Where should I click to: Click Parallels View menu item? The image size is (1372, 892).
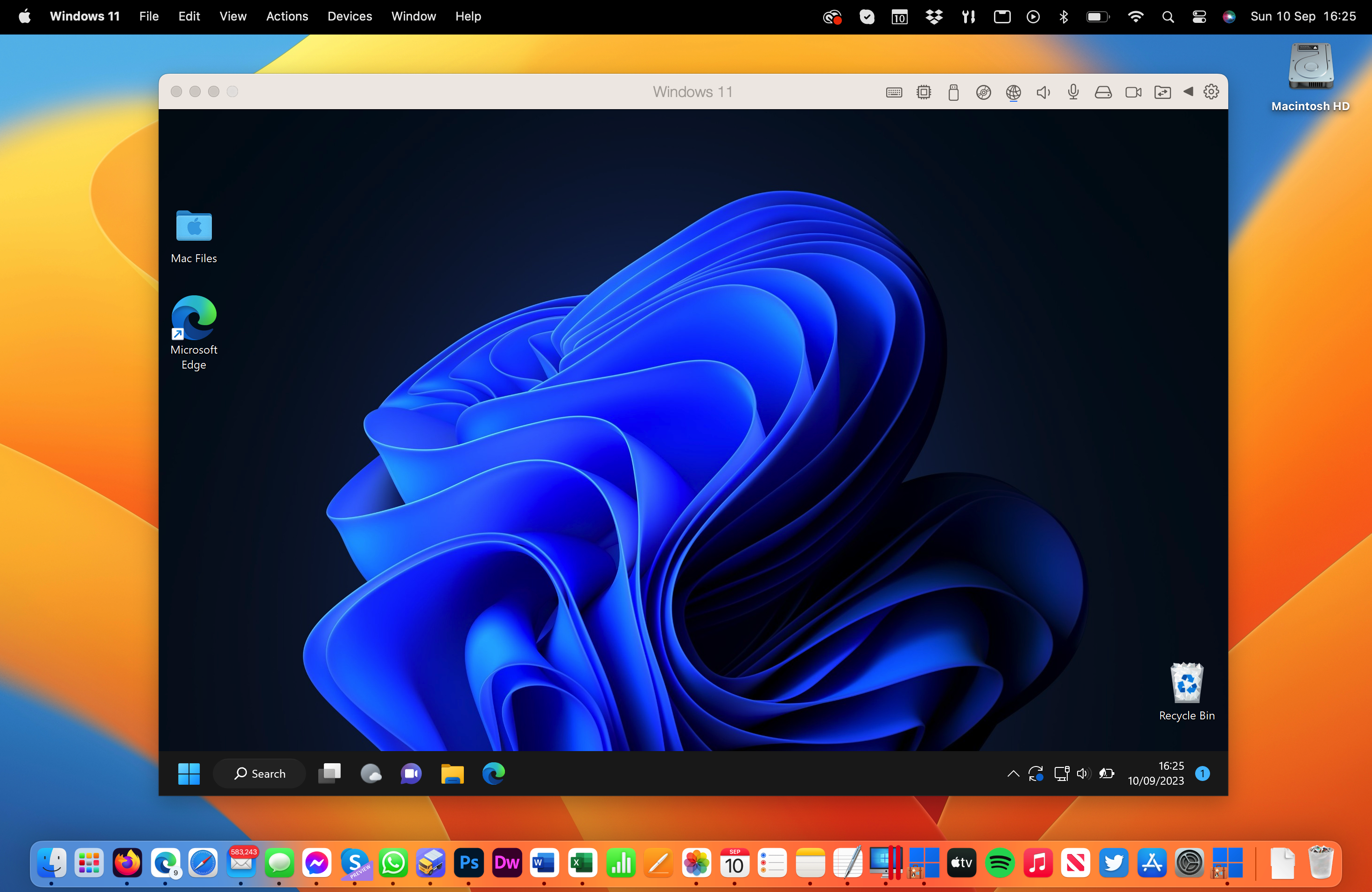click(x=232, y=16)
